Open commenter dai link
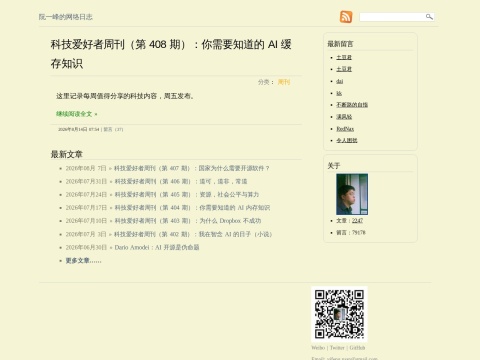This screenshot has width=480, height=360. (340, 81)
